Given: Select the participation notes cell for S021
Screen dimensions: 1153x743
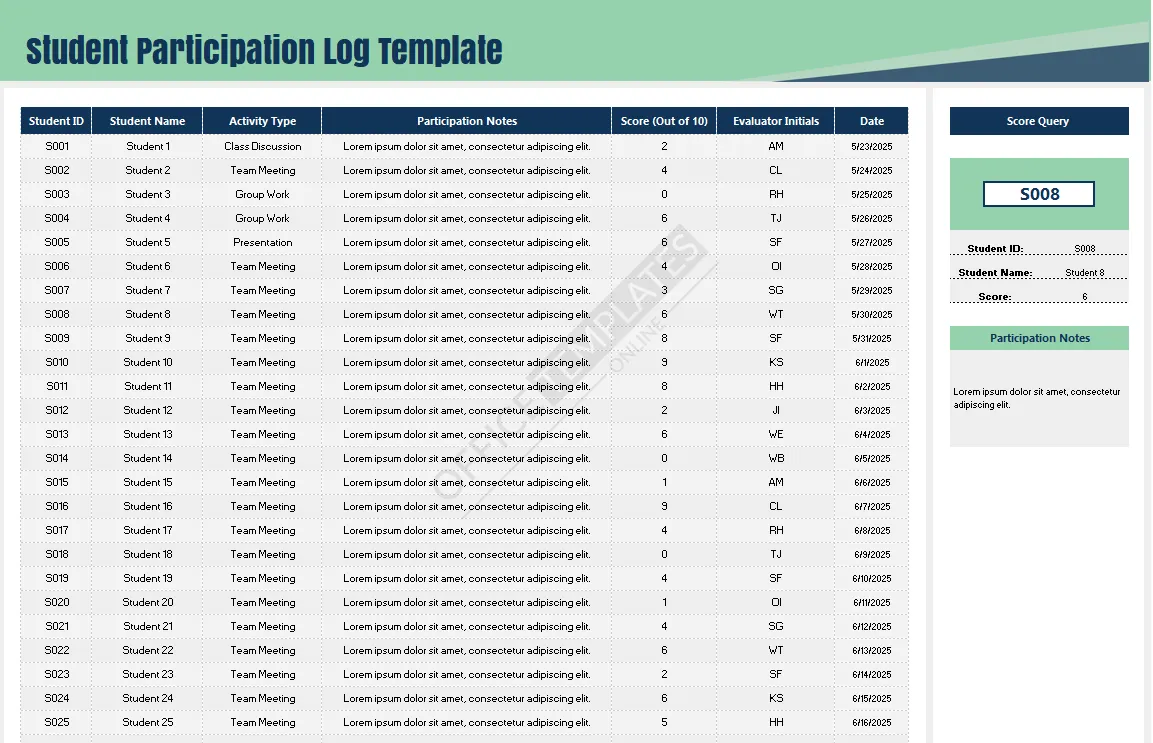Looking at the screenshot, I should coord(467,626).
